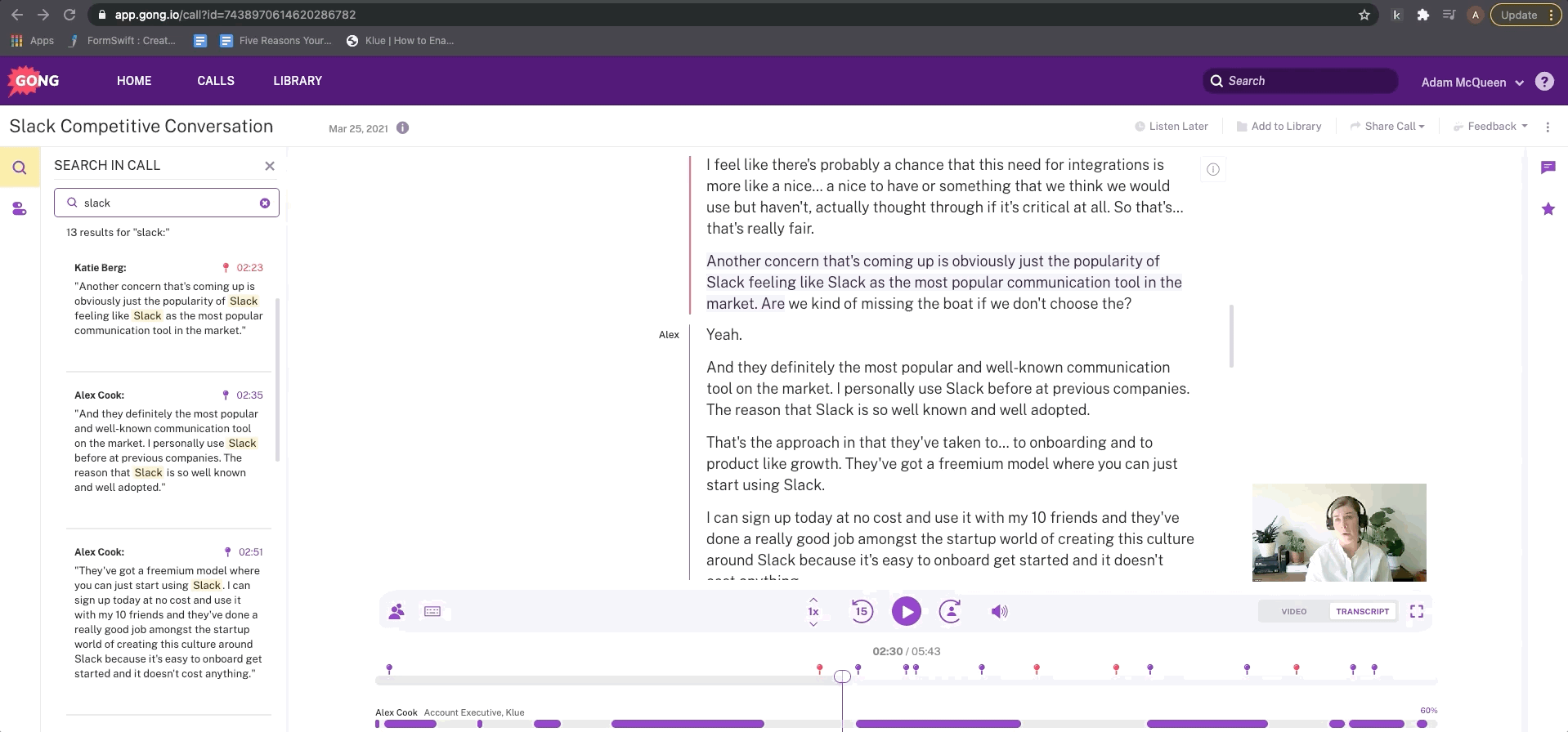Increase playback speed with up arrow
This screenshot has height=732, width=1568.
click(x=813, y=600)
